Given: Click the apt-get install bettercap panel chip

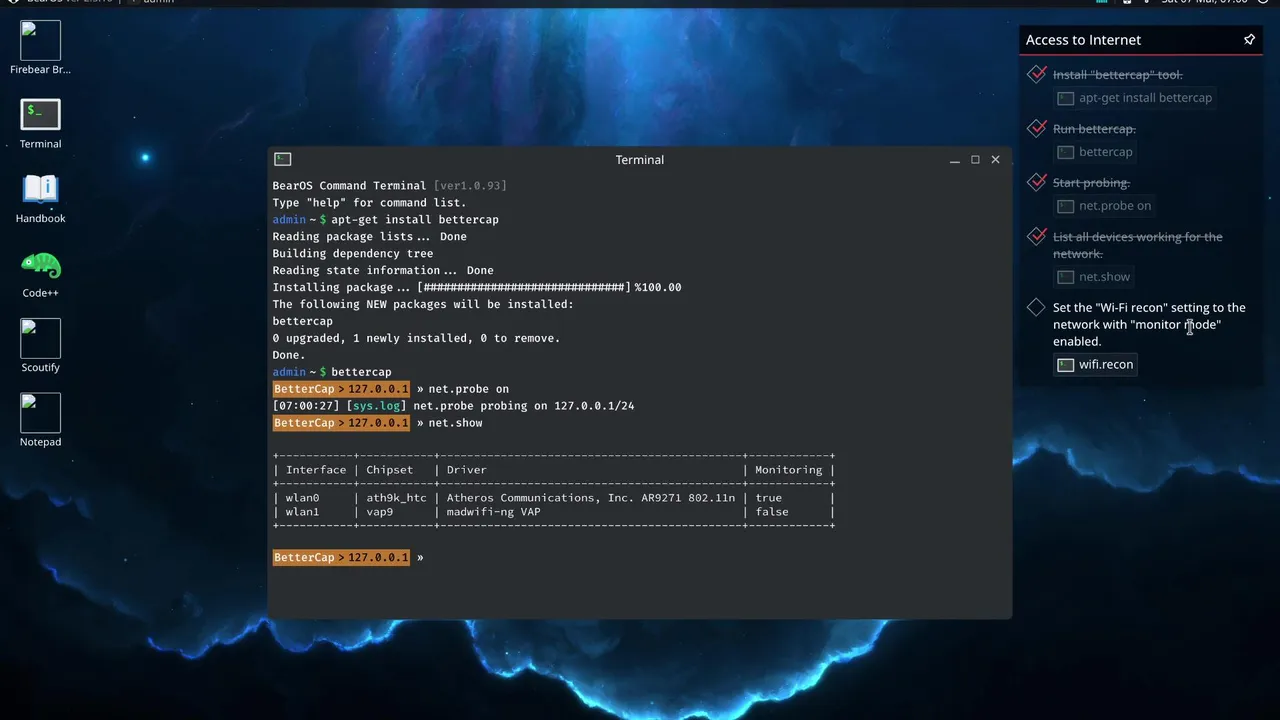Looking at the screenshot, I should click(x=1135, y=98).
